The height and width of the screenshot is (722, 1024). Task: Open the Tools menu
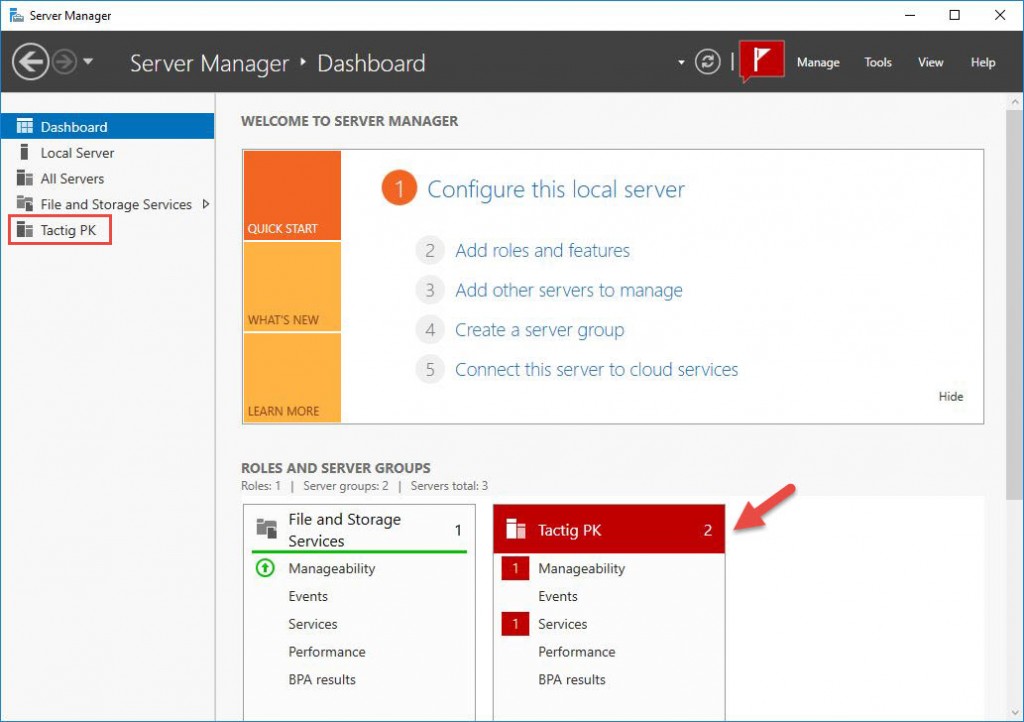[877, 62]
